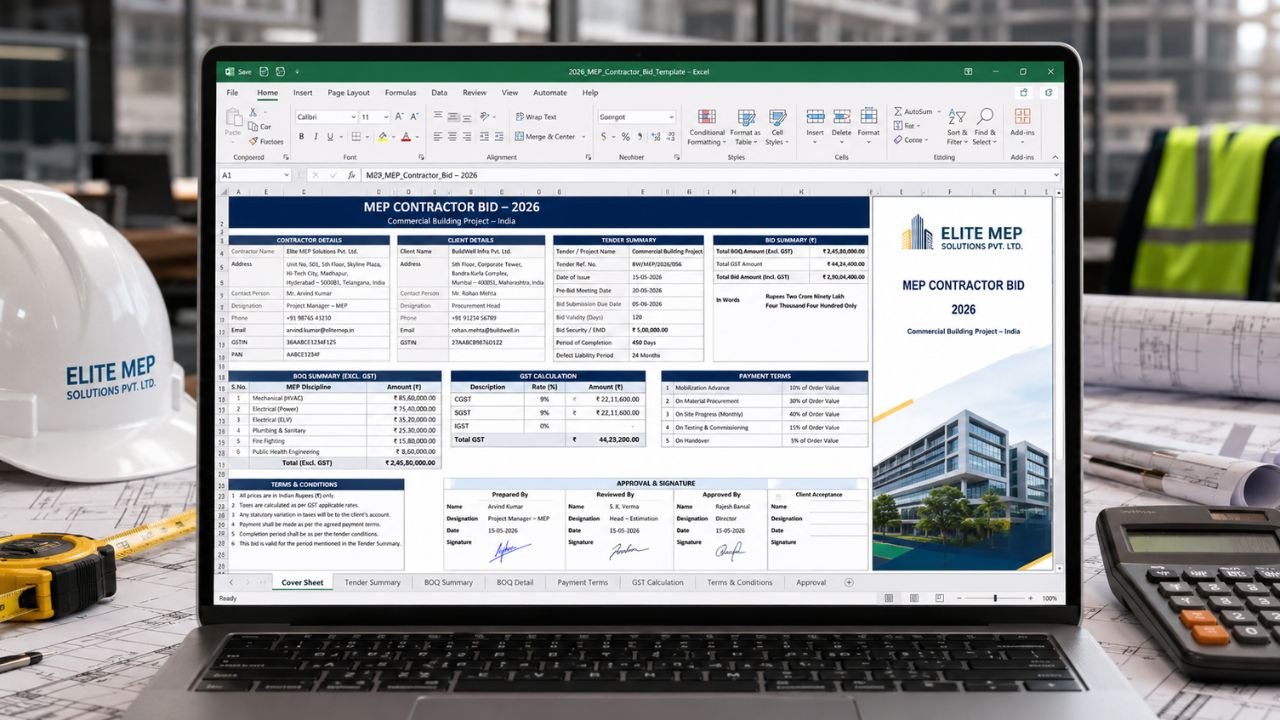The width and height of the screenshot is (1280, 720).
Task: Click the red Font Color swatch
Action: pos(406,137)
